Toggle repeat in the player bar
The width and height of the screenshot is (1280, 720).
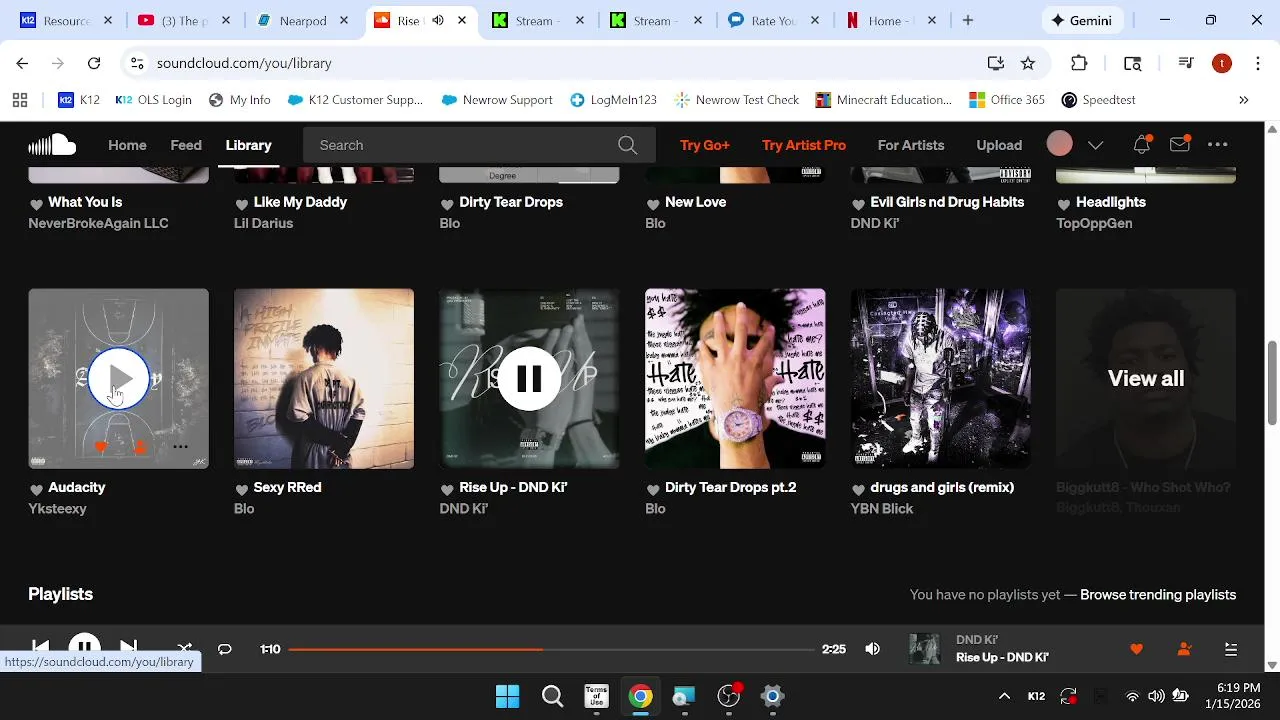225,649
